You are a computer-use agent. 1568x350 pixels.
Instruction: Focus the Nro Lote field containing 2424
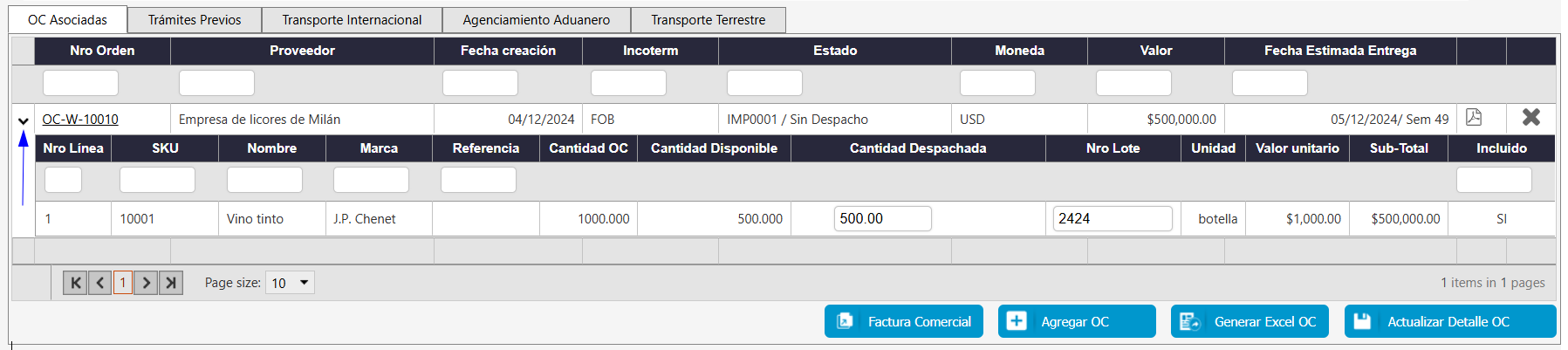(1112, 218)
